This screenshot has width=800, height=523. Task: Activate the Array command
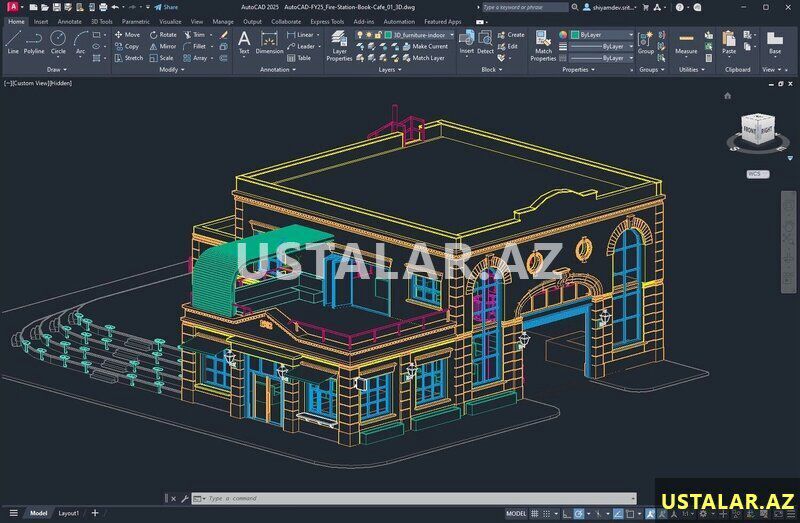pyautogui.click(x=195, y=58)
